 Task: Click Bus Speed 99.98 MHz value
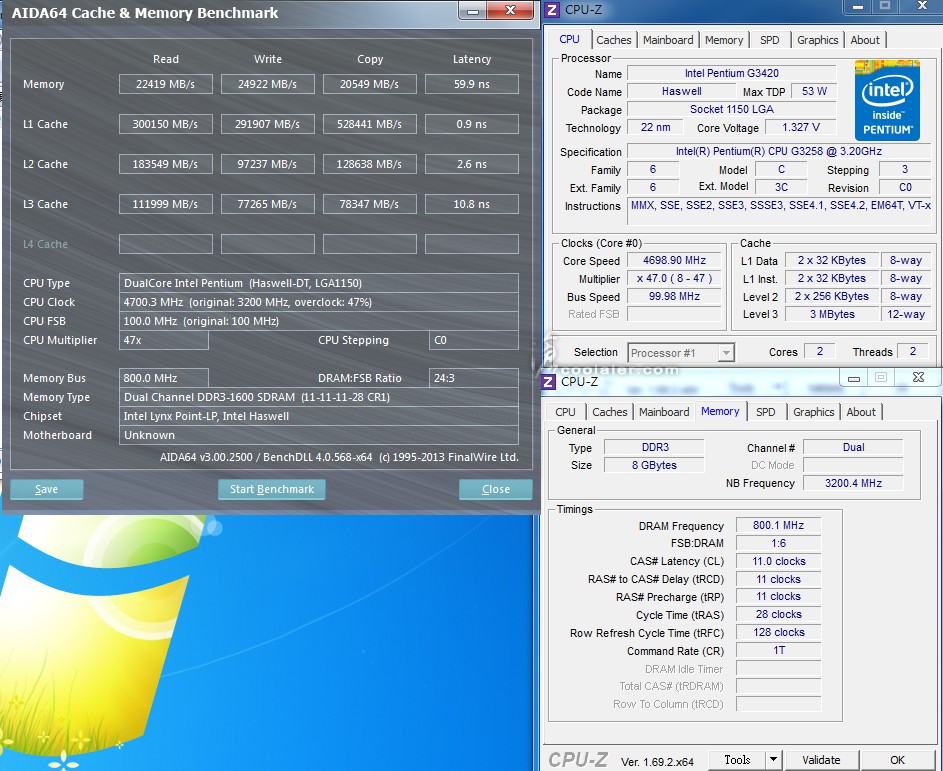click(674, 296)
